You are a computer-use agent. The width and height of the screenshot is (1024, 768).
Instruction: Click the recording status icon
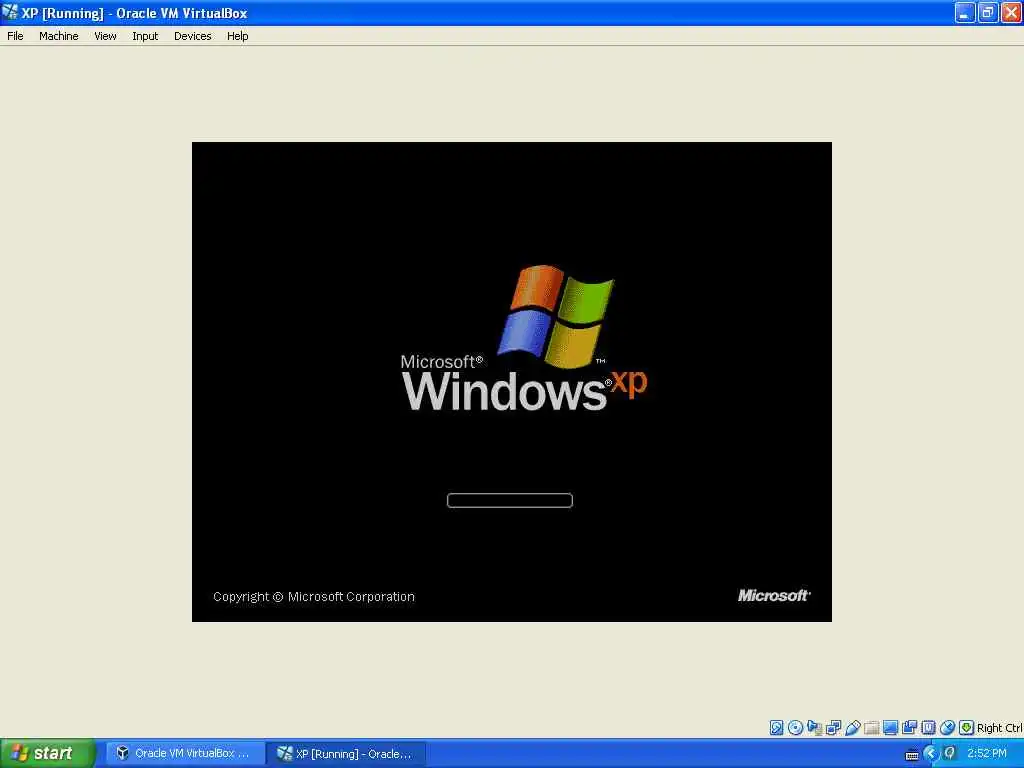click(909, 728)
